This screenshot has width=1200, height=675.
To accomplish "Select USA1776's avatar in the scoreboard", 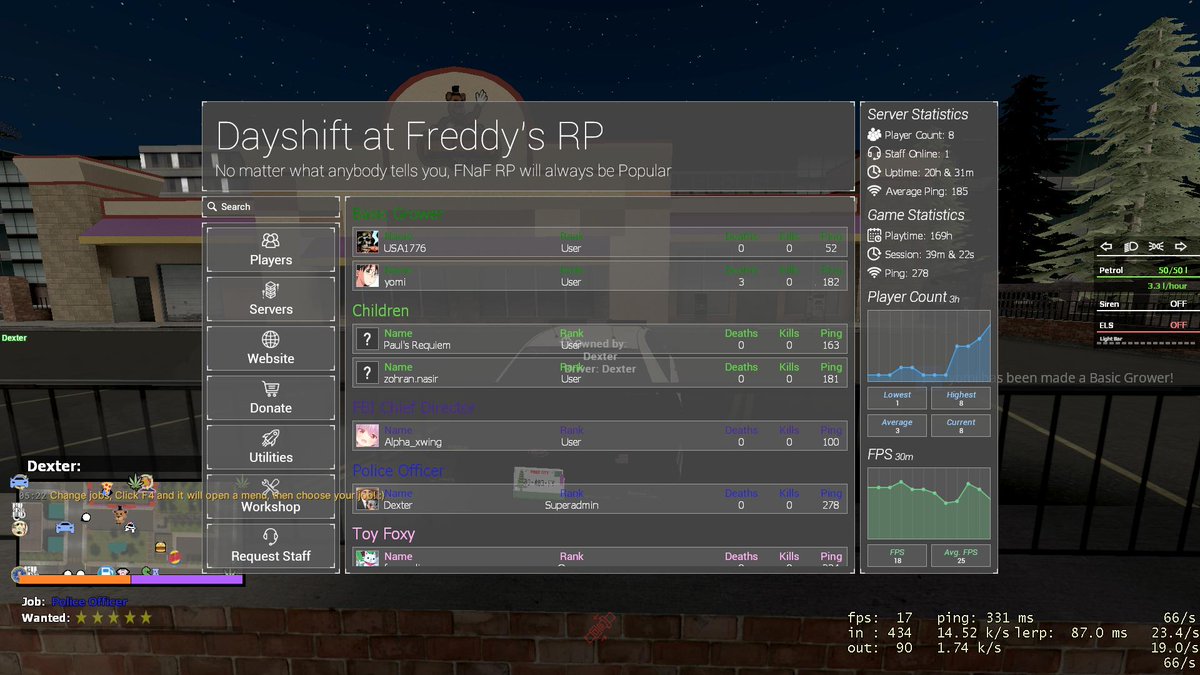I will [x=368, y=242].
